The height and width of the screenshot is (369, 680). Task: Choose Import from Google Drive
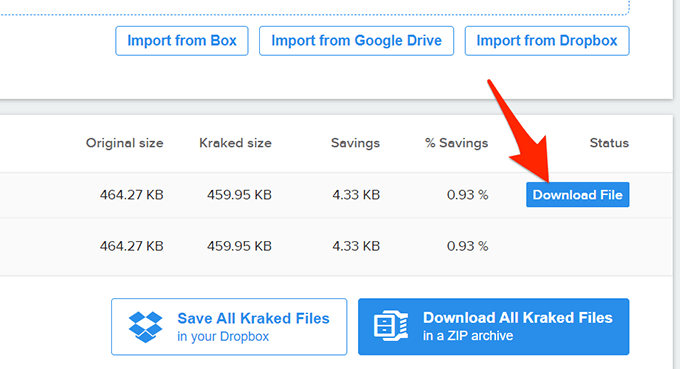coord(356,41)
